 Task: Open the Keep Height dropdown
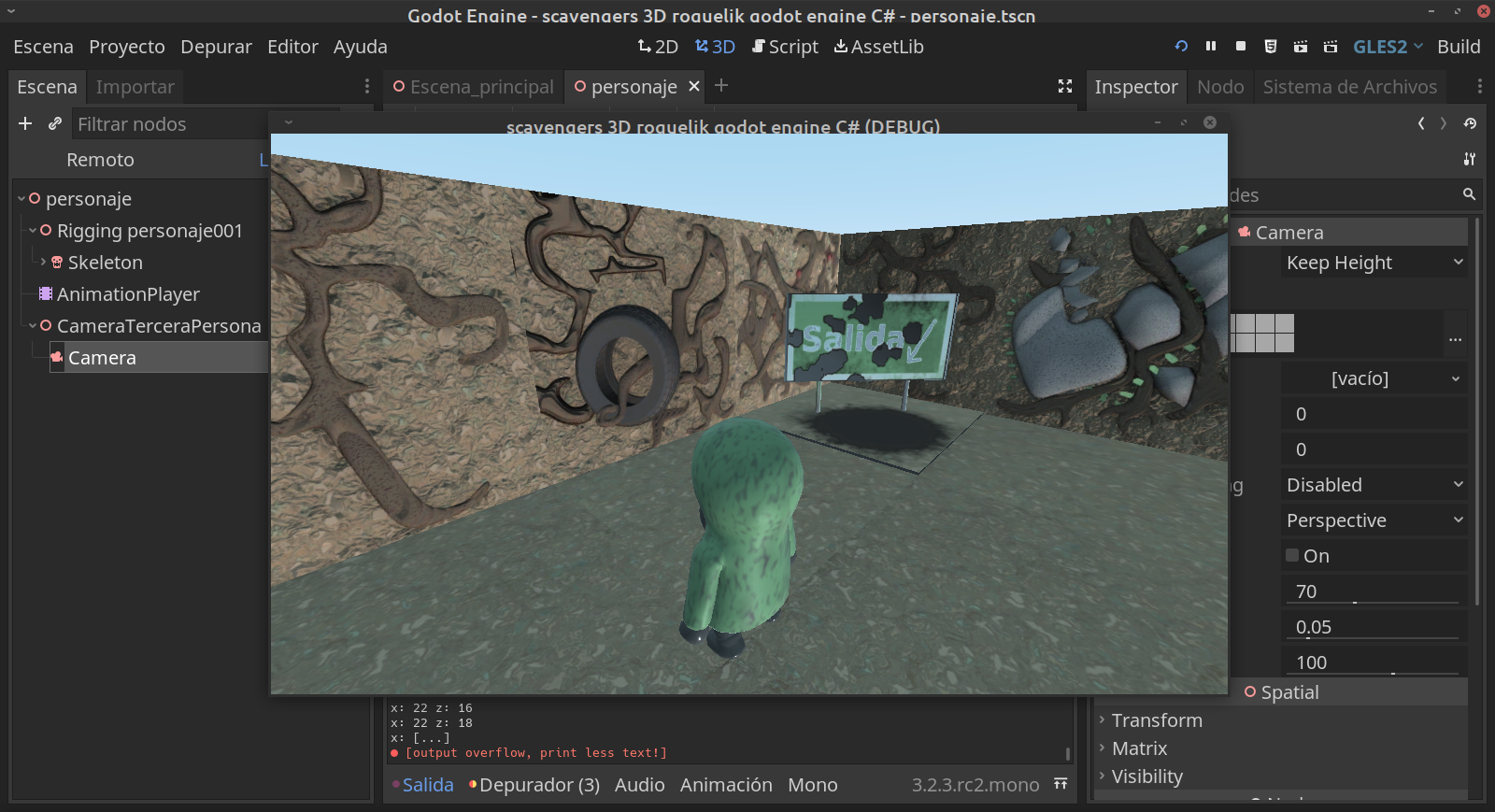1374,263
